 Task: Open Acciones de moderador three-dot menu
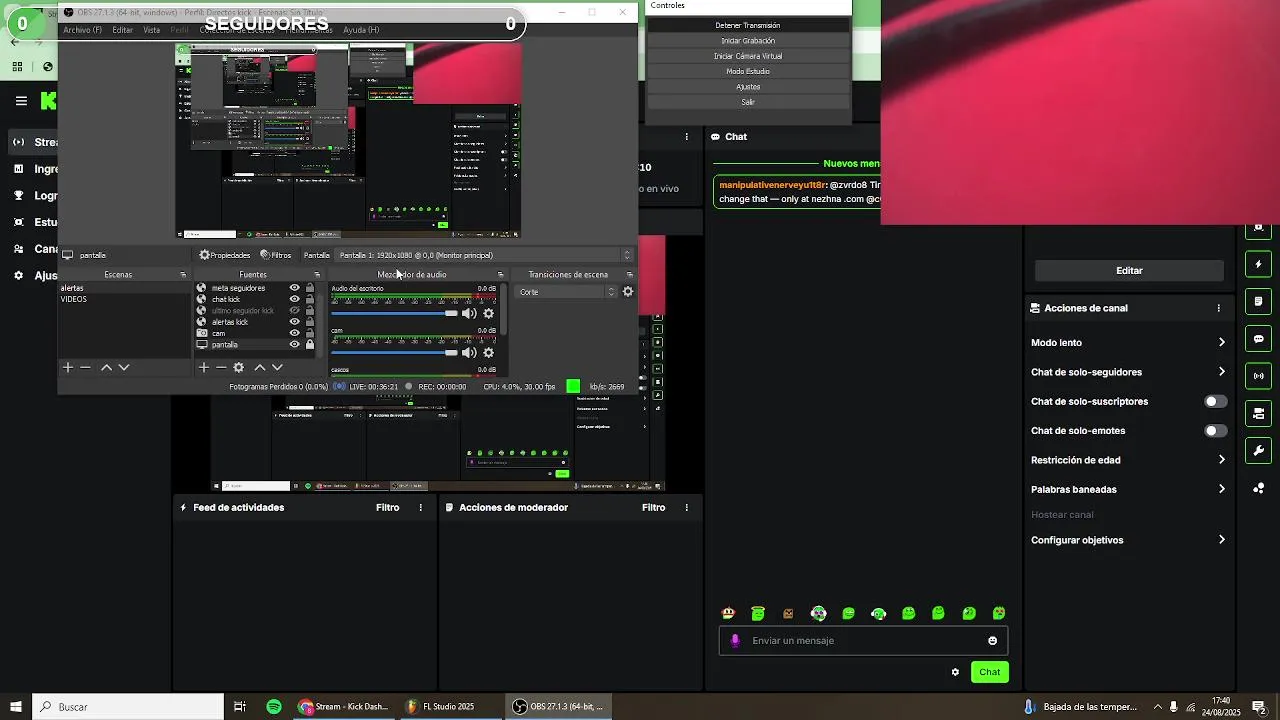point(687,508)
